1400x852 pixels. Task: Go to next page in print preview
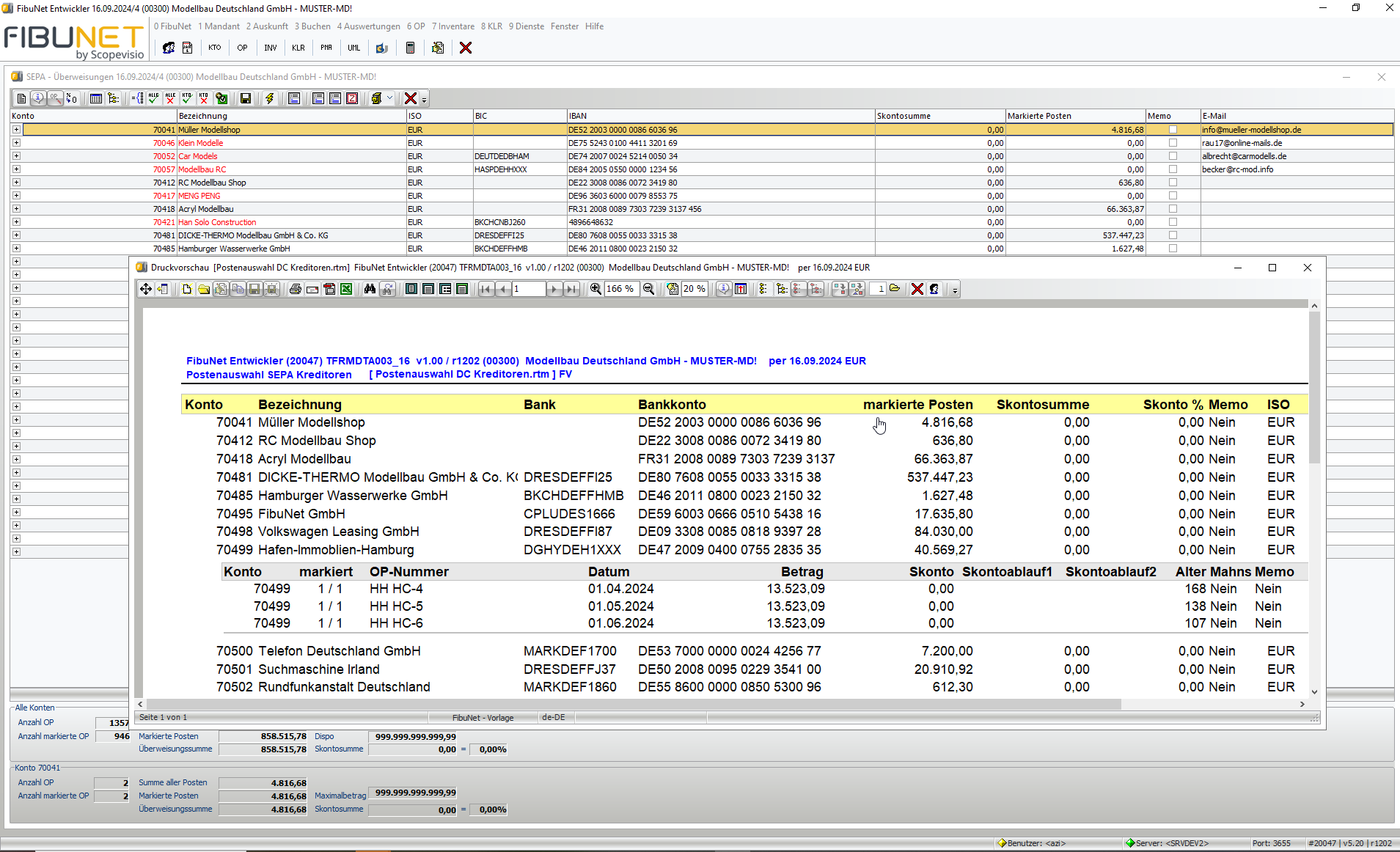click(554, 289)
